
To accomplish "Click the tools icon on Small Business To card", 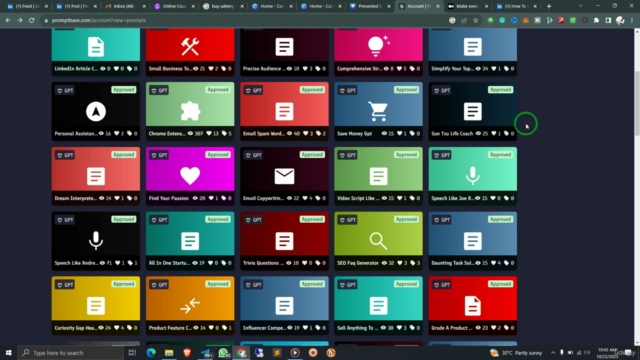I will coord(190,47).
